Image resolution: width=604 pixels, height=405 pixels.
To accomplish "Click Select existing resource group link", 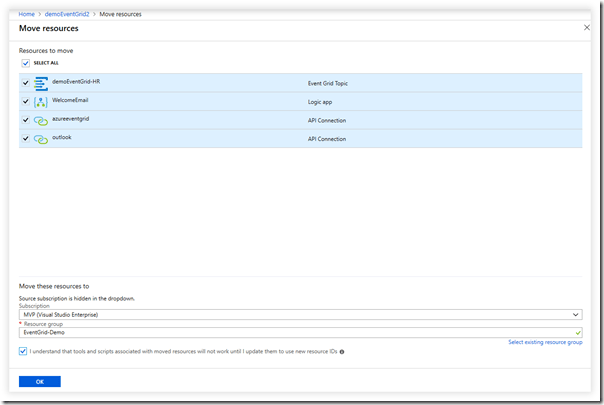I will coord(545,342).
